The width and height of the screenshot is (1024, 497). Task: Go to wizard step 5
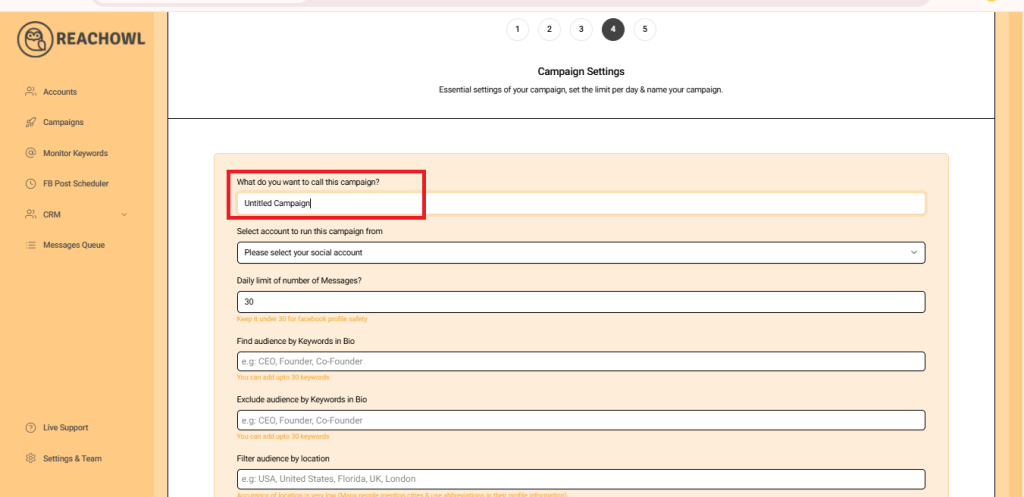(645, 29)
